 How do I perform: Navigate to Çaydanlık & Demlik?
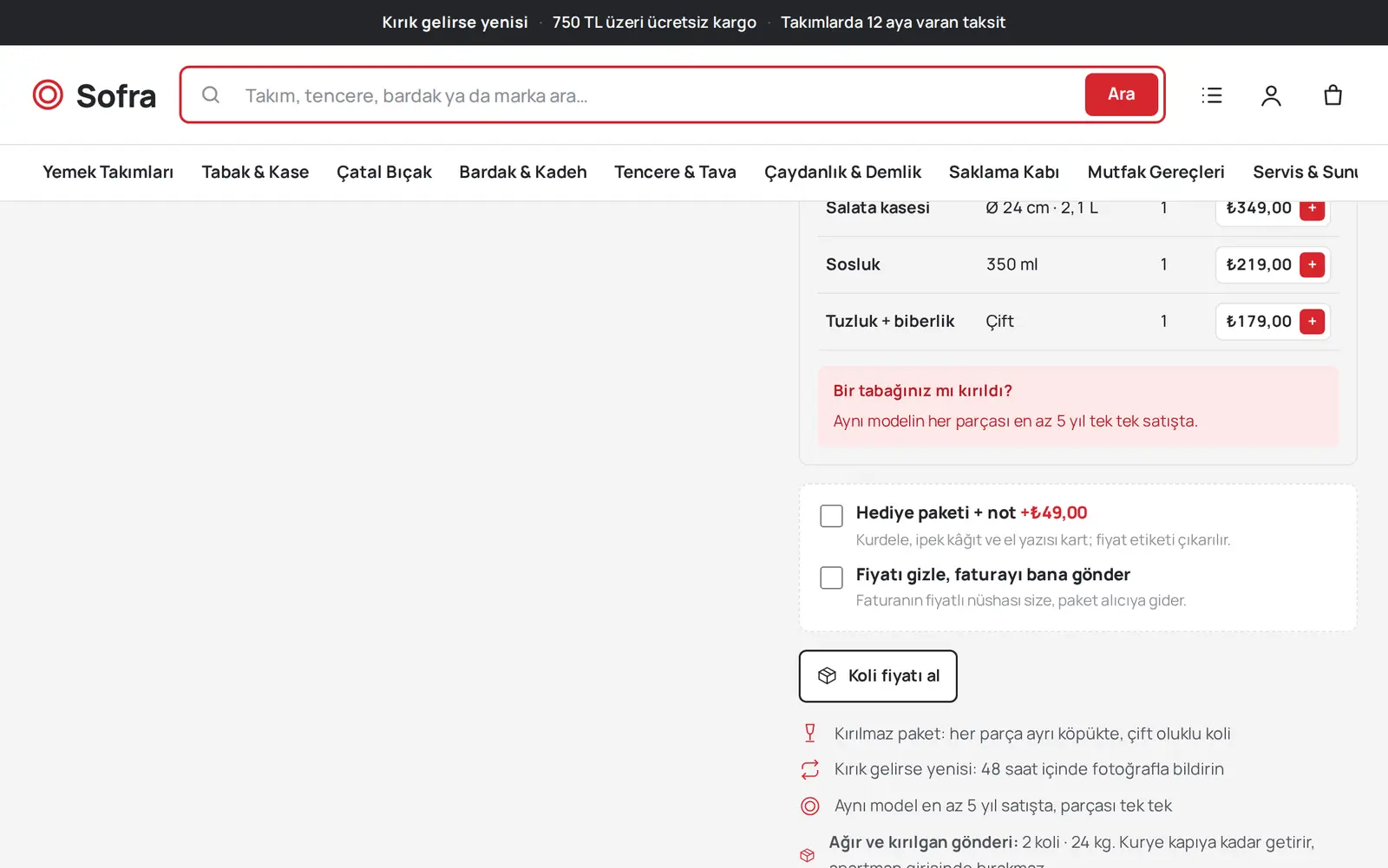pyautogui.click(x=842, y=173)
